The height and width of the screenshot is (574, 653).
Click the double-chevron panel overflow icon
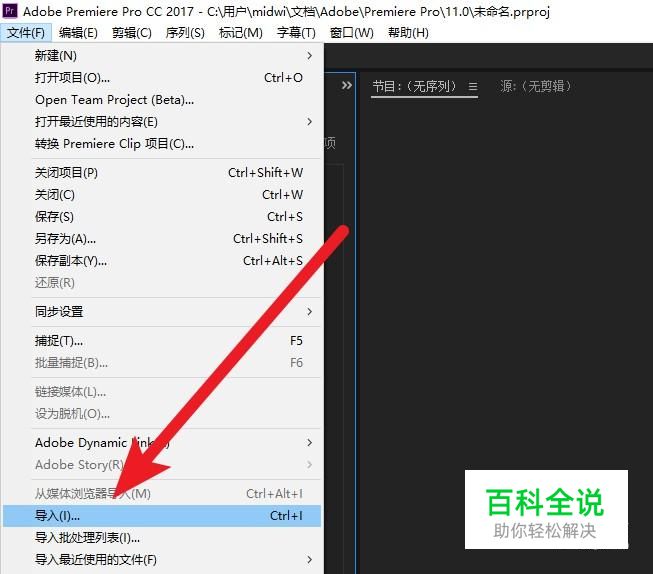[346, 85]
